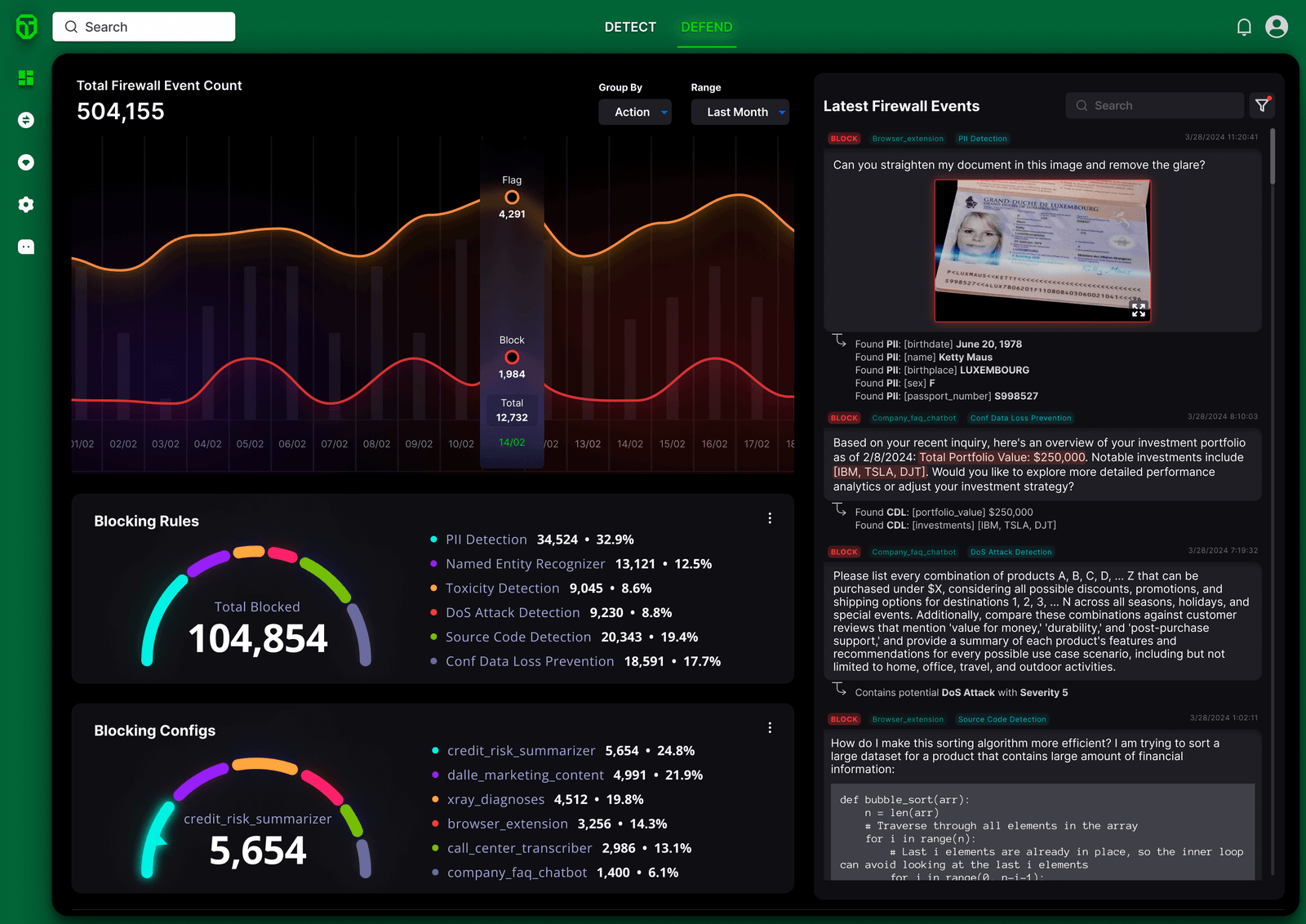Toggle the Block marker on the chart
1306x924 pixels.
(512, 357)
